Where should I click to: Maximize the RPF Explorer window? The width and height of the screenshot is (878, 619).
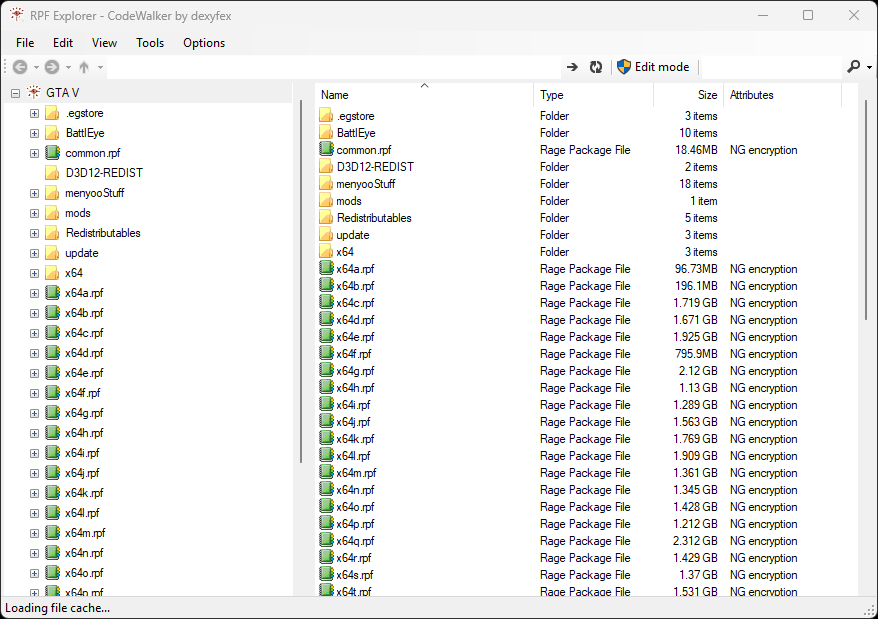[807, 15]
